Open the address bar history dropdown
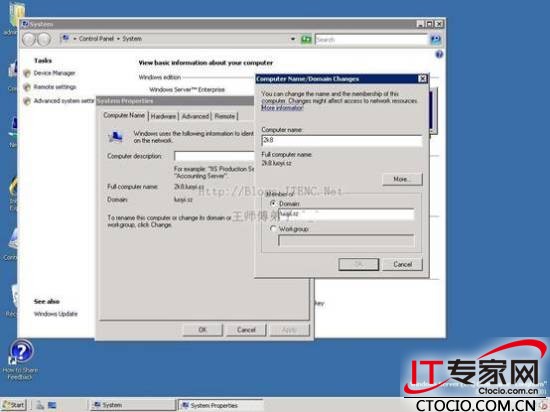The height and width of the screenshot is (412, 550). 293,39
